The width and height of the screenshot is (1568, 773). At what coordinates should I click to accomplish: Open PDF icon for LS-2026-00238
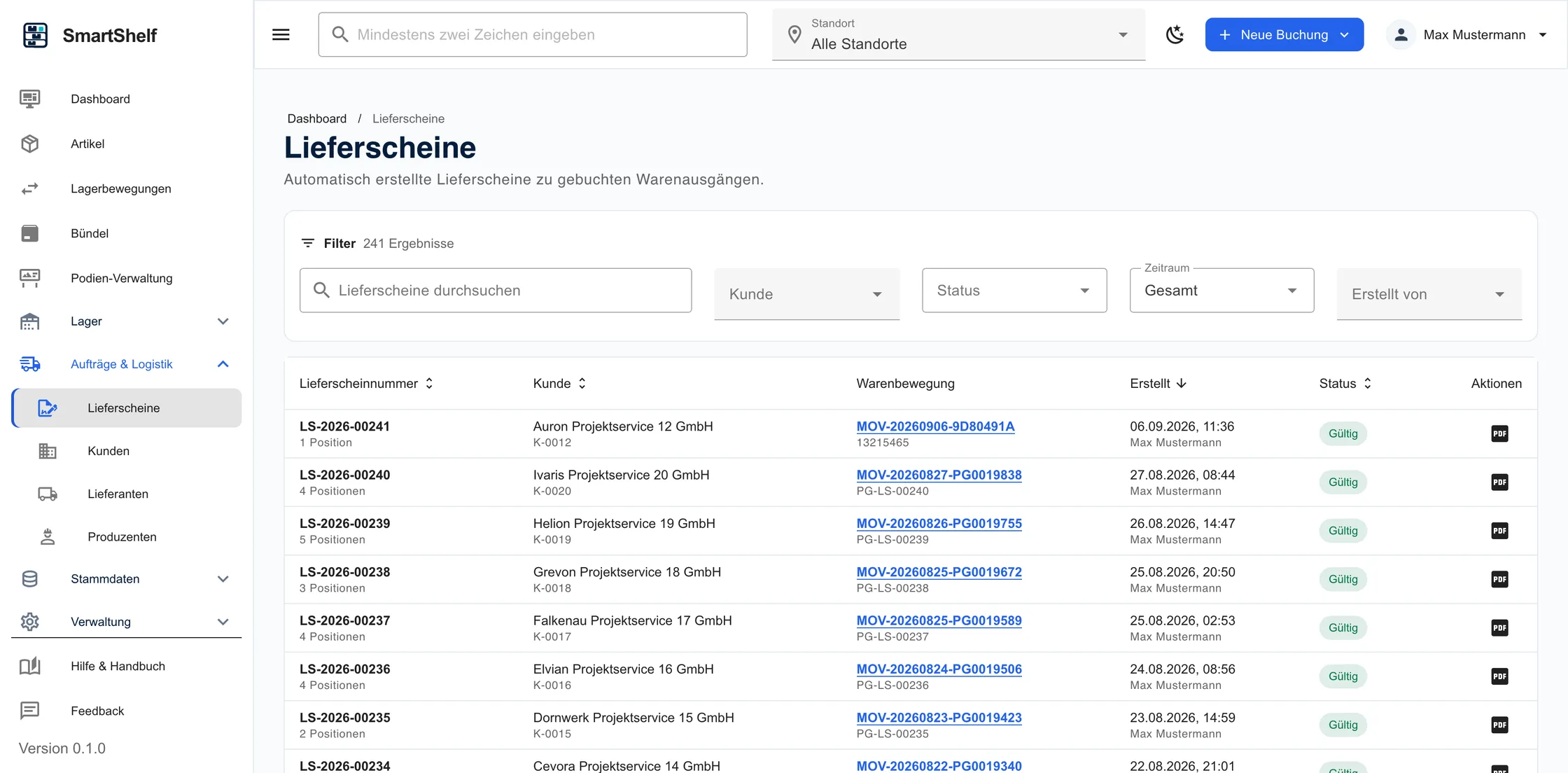point(1499,579)
